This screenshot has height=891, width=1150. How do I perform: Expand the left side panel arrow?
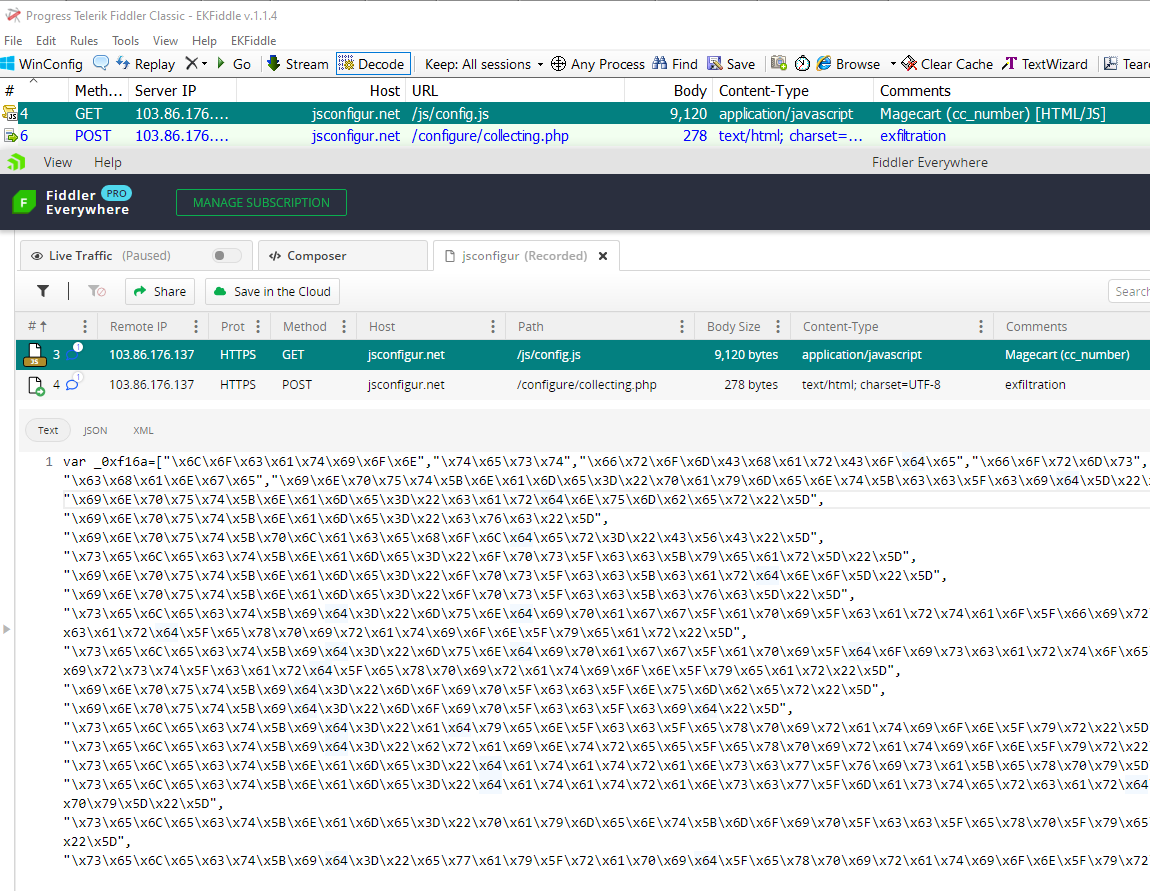click(7, 628)
